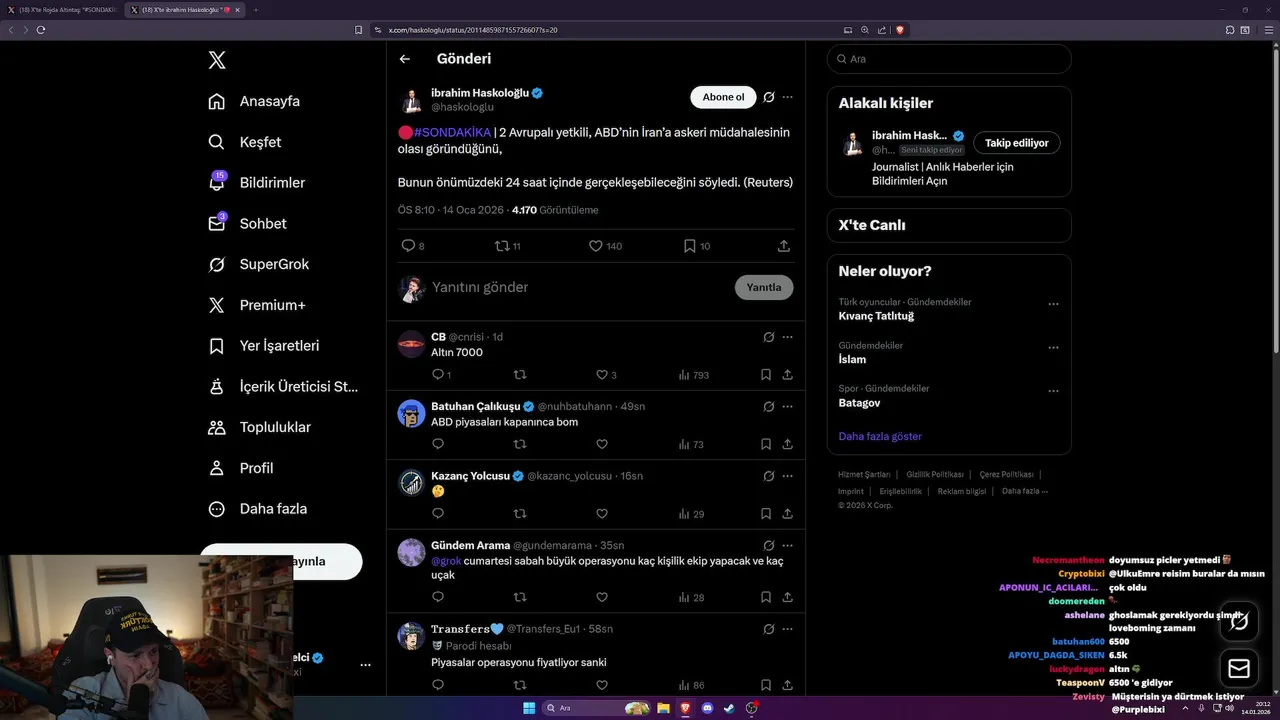The image size is (1280, 720).
Task: Open floating messages envelope button
Action: tap(1239, 669)
